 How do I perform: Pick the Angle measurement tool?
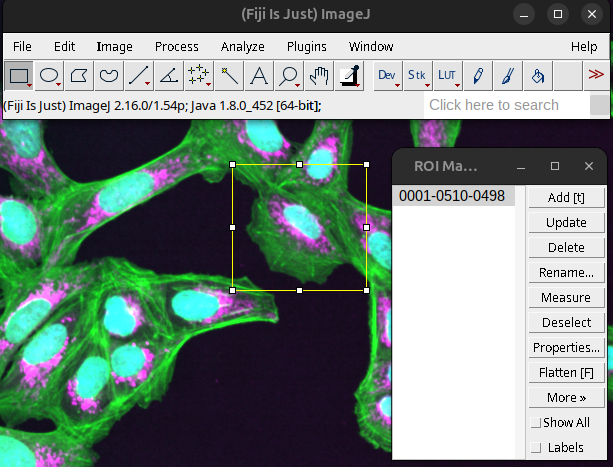169,75
